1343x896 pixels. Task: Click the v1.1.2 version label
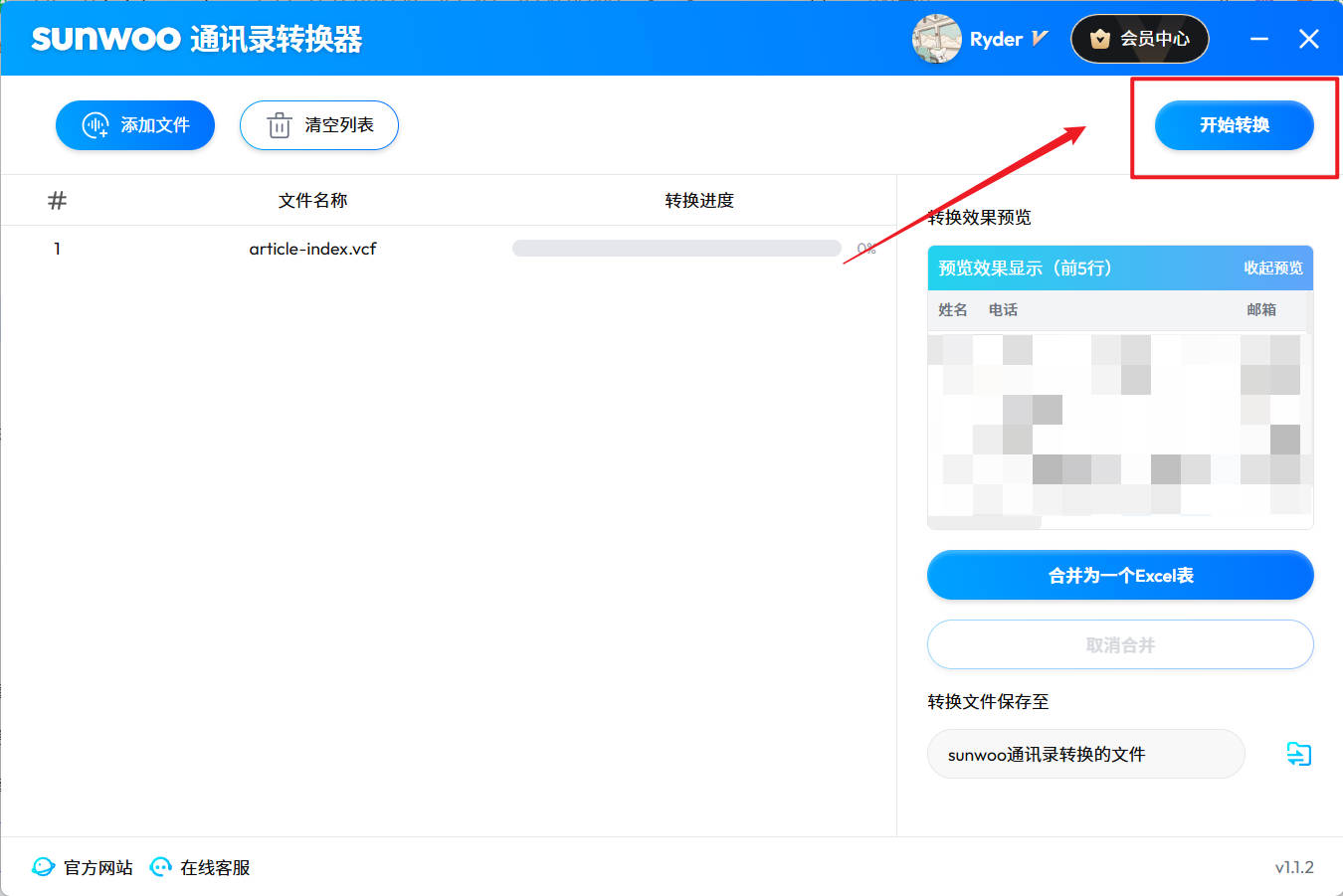coord(1294,867)
